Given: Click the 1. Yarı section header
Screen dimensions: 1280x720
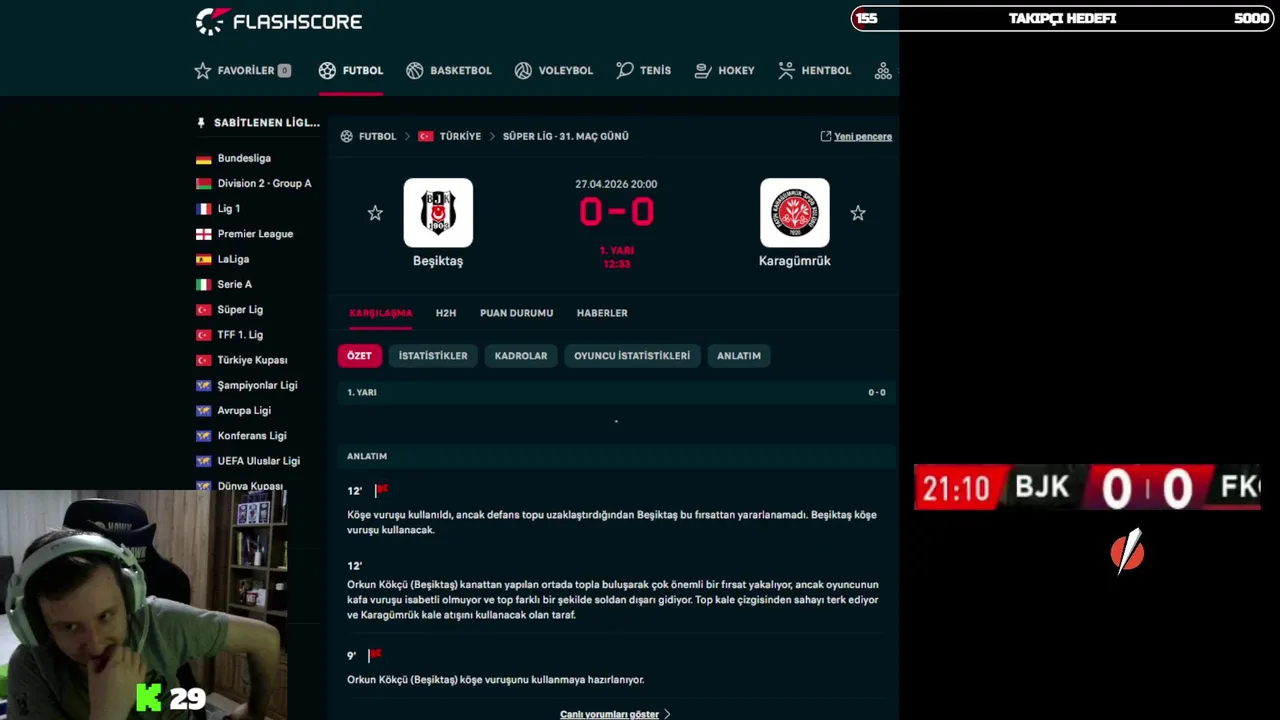Looking at the screenshot, I should (616, 392).
